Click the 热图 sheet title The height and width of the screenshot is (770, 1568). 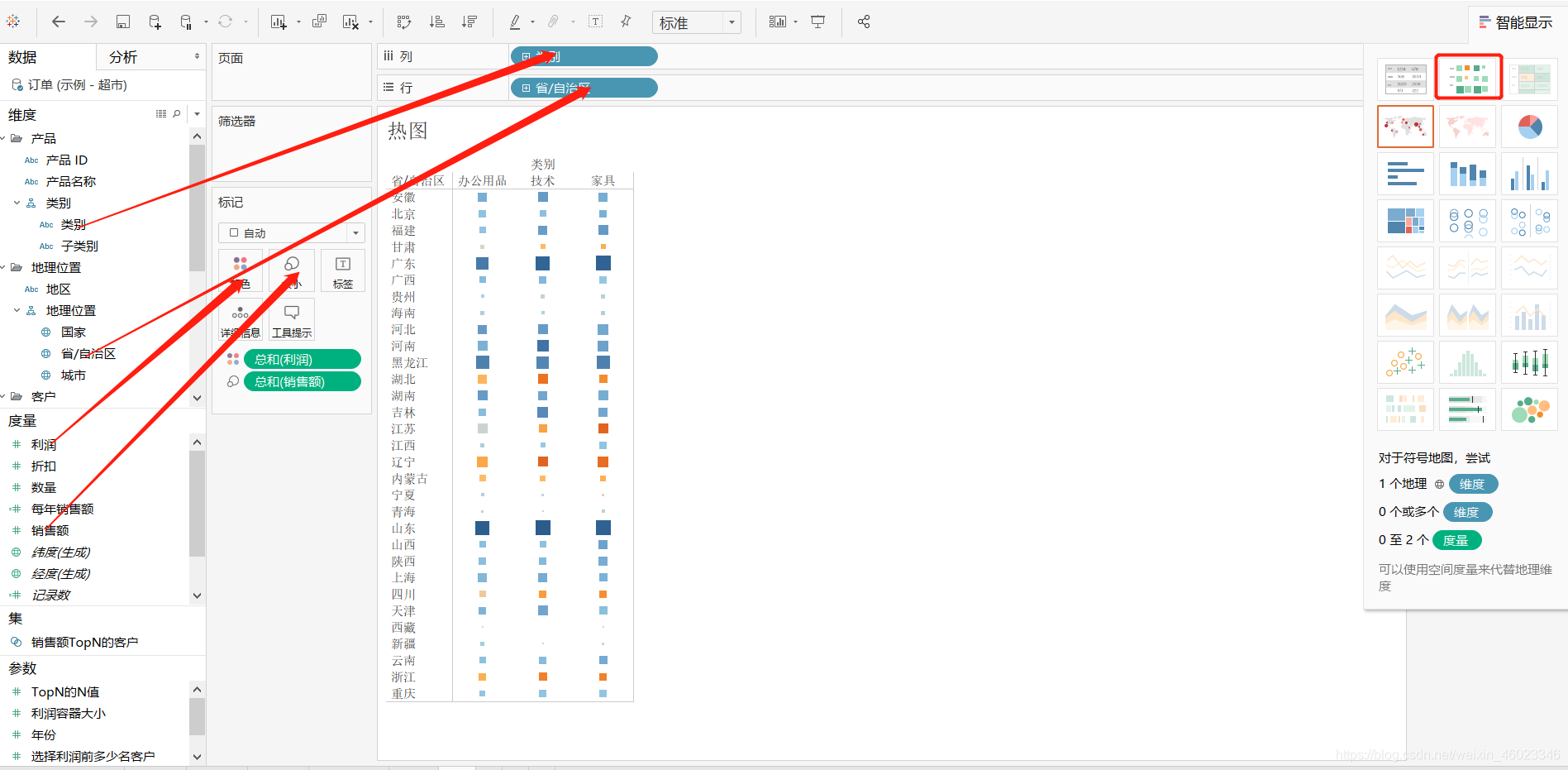coord(407,131)
